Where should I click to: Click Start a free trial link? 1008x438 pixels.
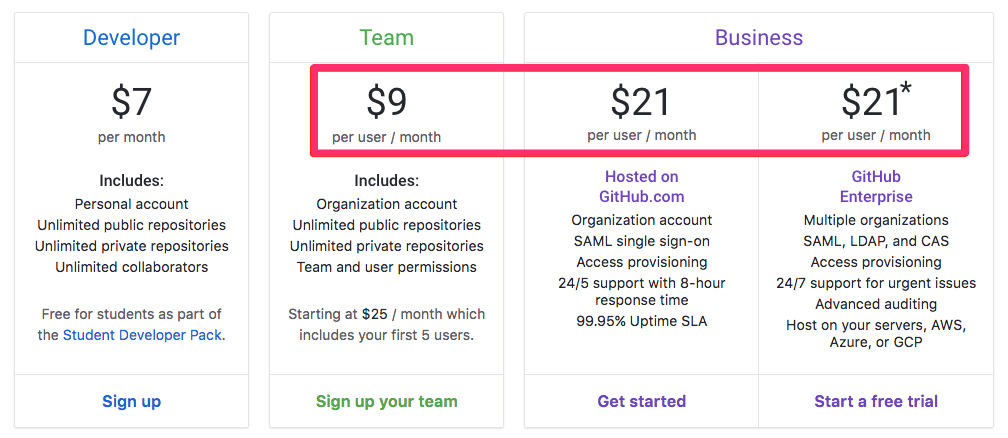click(x=876, y=401)
